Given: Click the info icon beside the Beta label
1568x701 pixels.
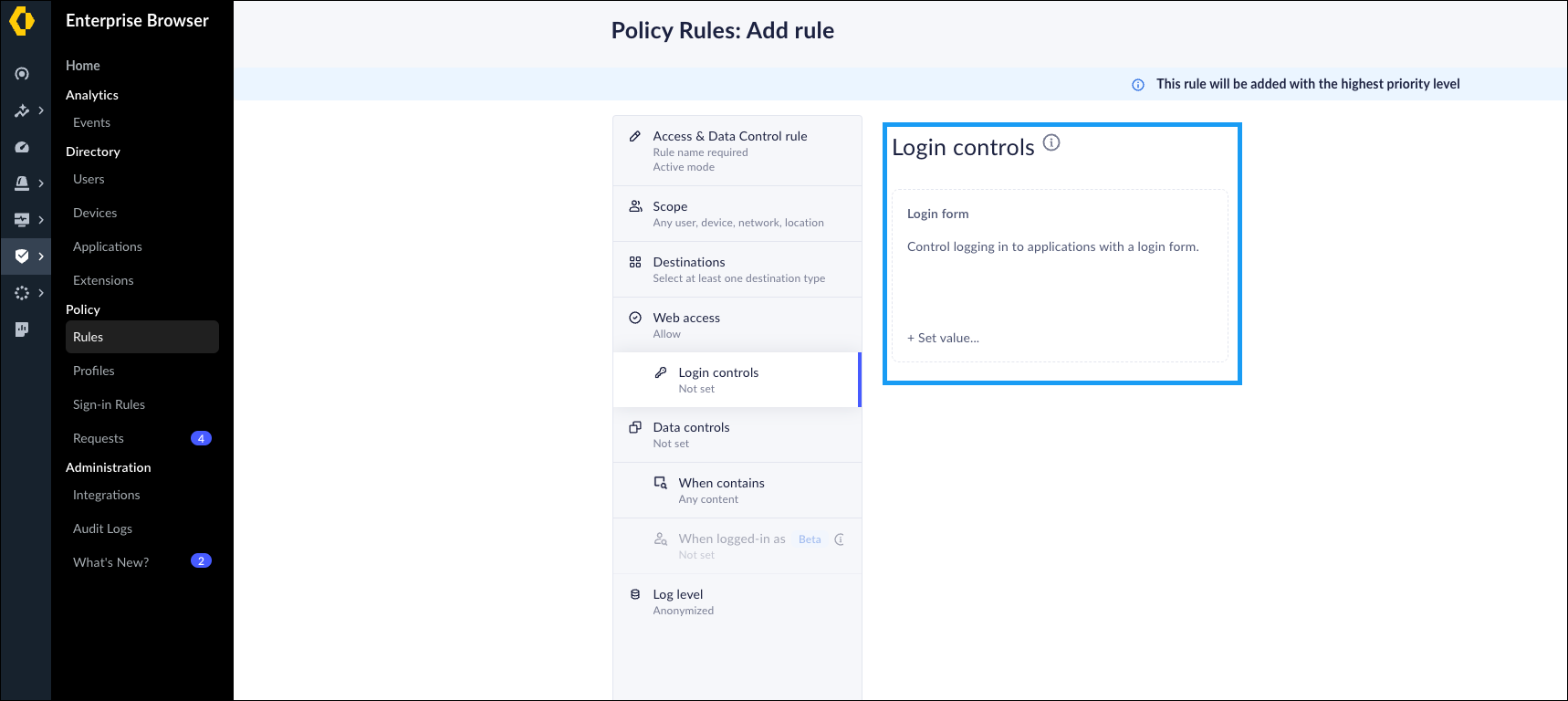Looking at the screenshot, I should [x=839, y=539].
